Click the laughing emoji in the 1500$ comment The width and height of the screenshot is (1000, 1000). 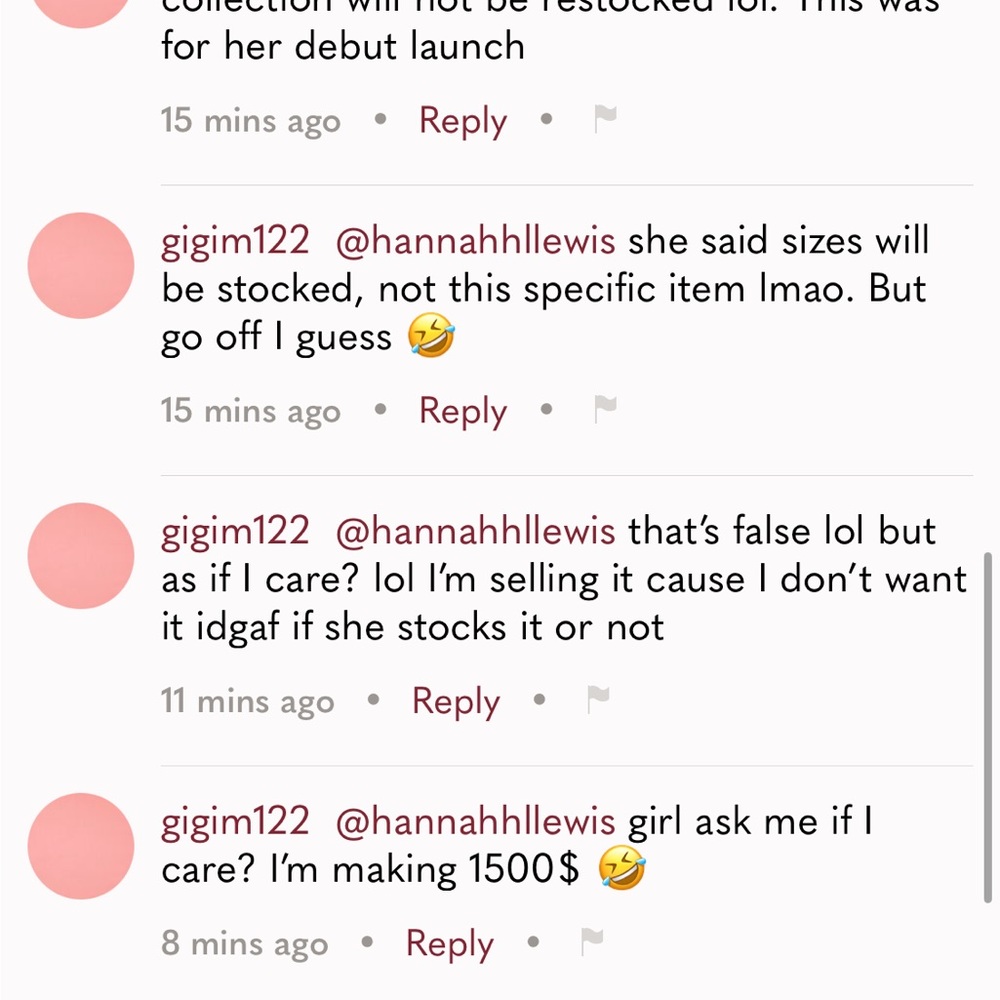pos(622,868)
